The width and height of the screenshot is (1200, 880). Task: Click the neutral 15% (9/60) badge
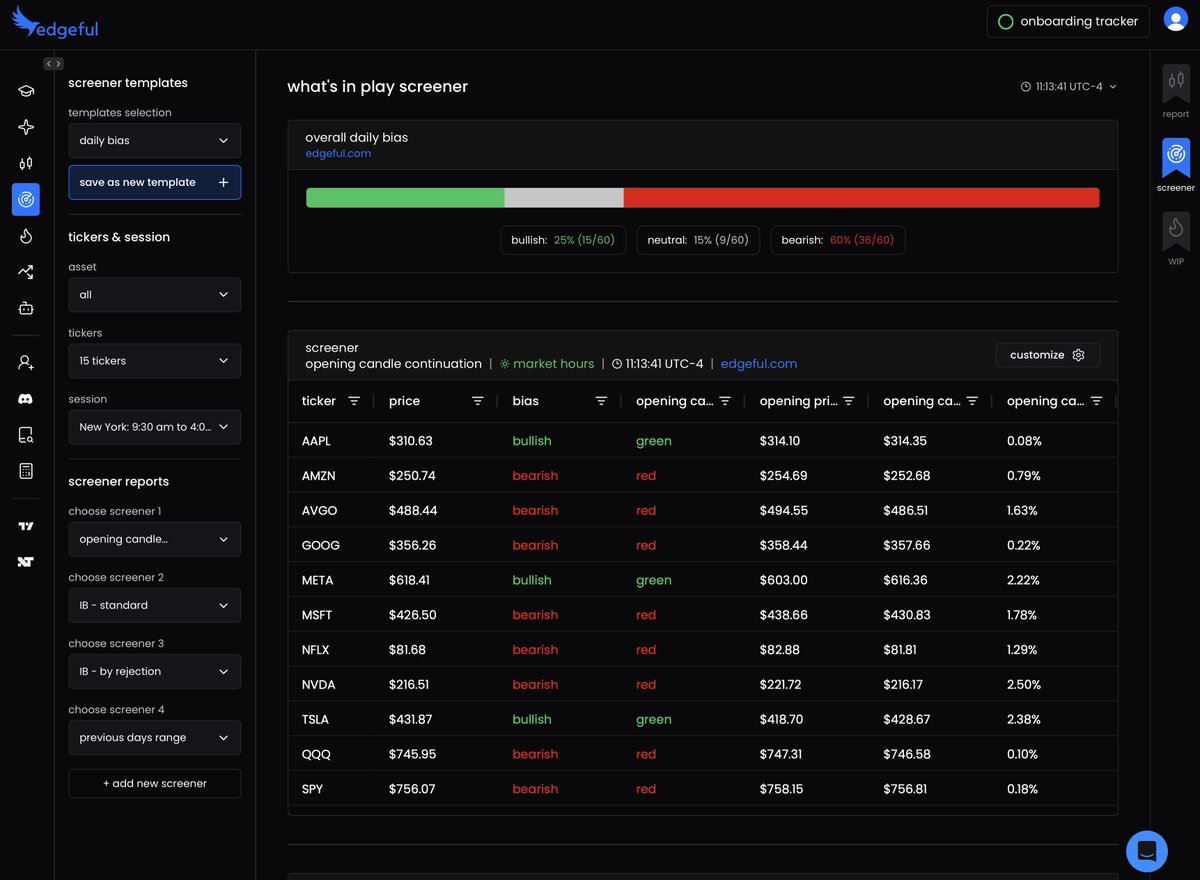coord(698,240)
